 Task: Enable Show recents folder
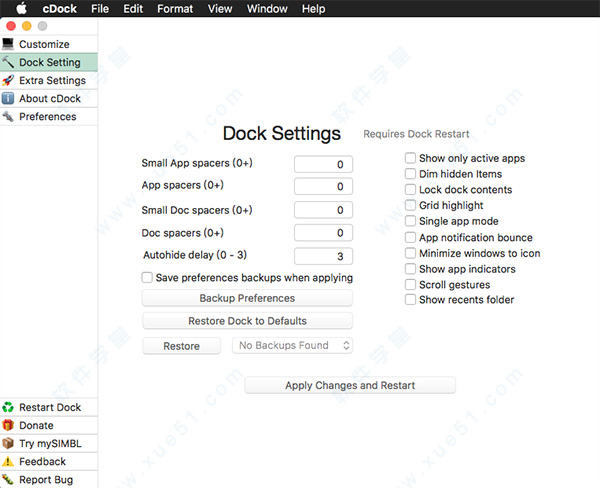[410, 299]
